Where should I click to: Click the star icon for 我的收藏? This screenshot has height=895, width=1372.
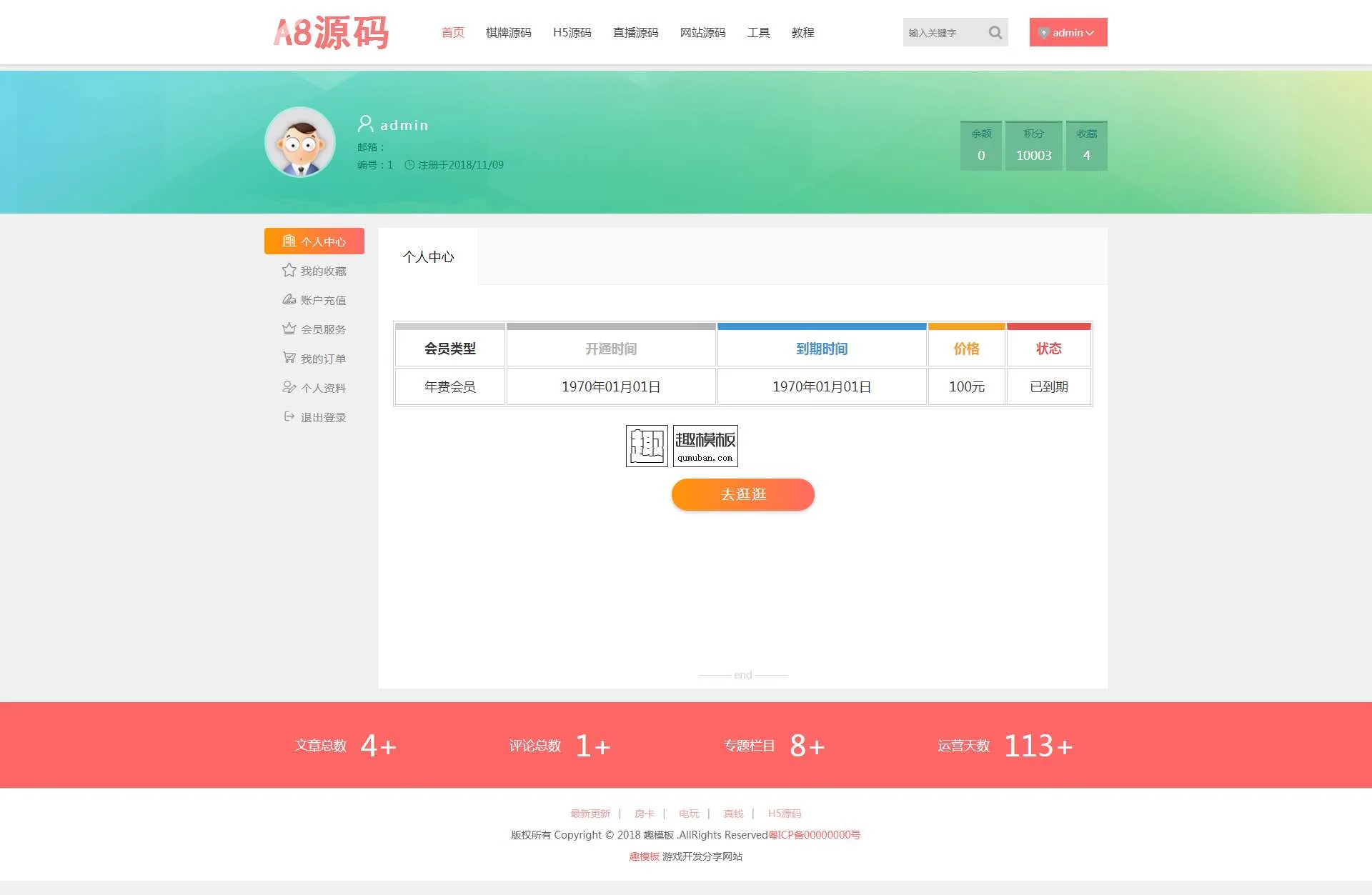pos(289,270)
